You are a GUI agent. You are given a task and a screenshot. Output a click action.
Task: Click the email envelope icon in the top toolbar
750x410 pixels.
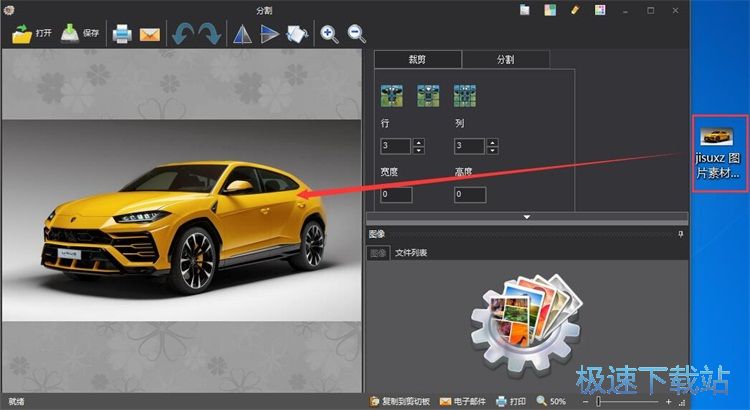point(150,34)
